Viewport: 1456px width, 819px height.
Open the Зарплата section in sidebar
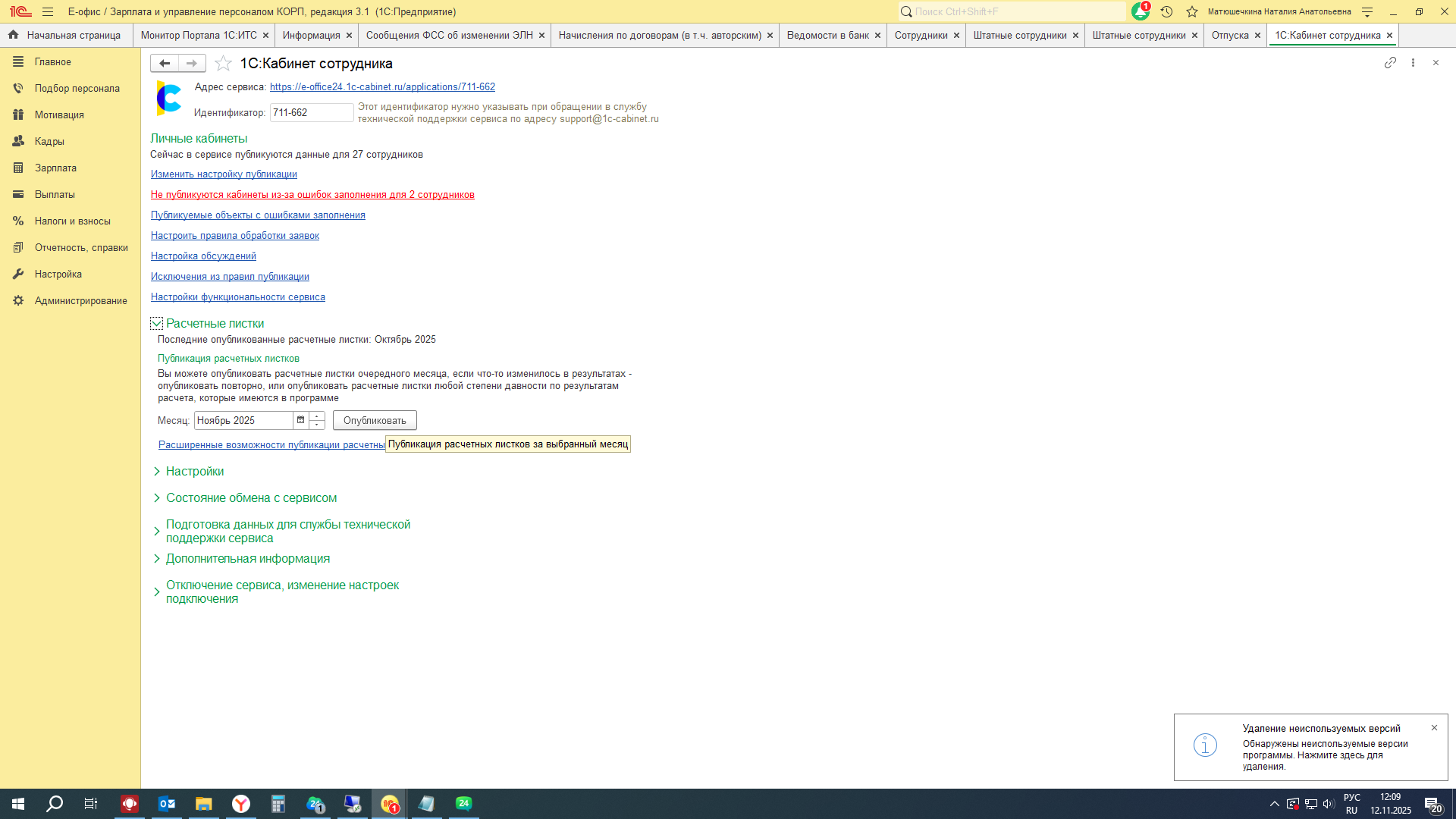[55, 168]
